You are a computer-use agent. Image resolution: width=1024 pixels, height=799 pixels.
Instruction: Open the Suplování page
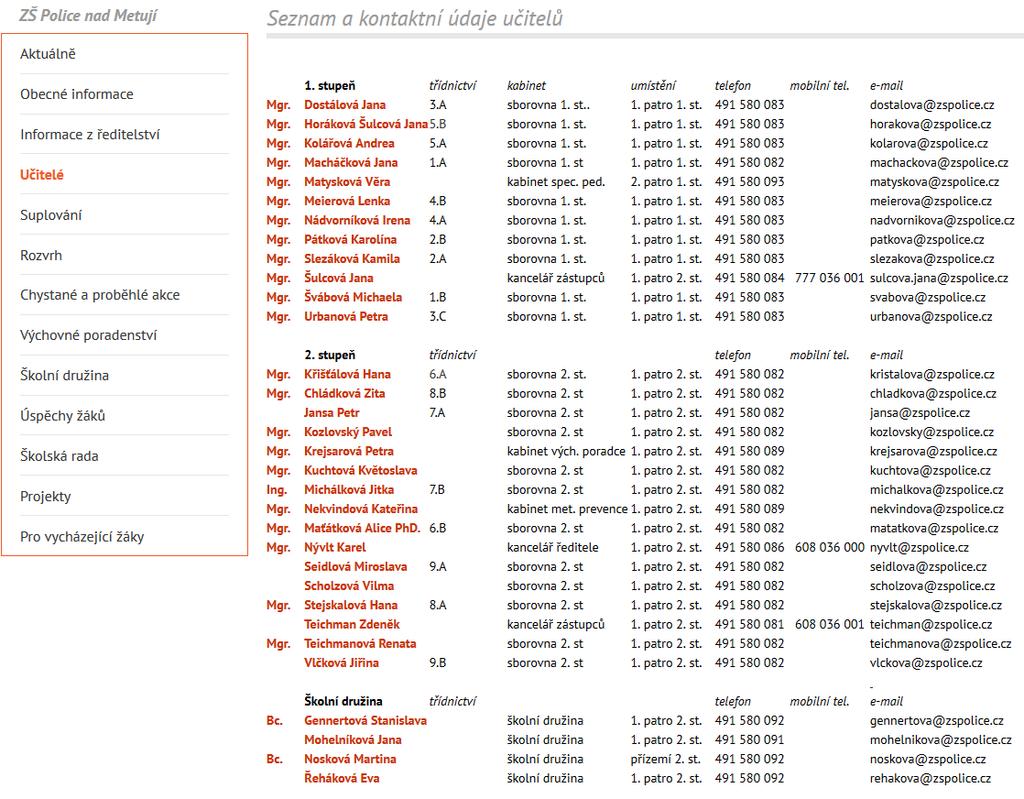[x=51, y=215]
